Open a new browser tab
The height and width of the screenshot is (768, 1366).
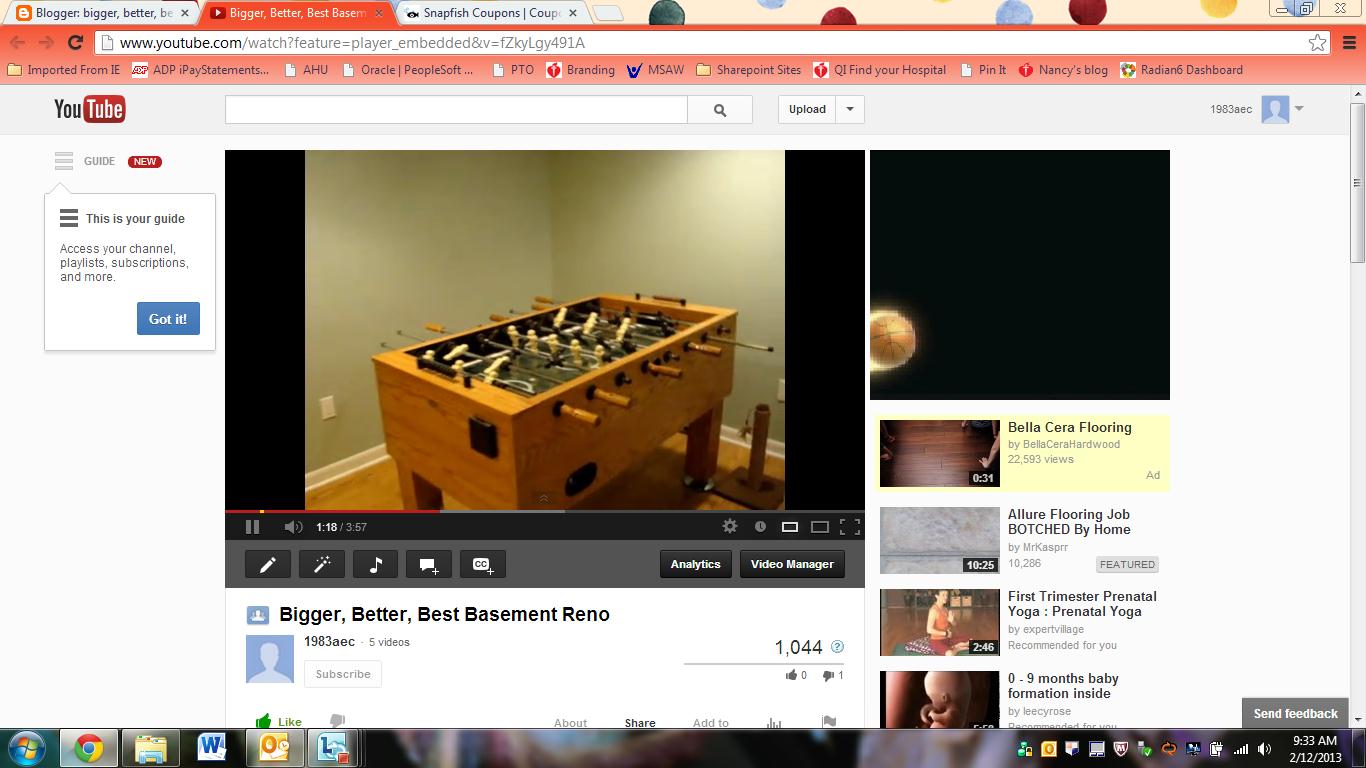click(608, 13)
